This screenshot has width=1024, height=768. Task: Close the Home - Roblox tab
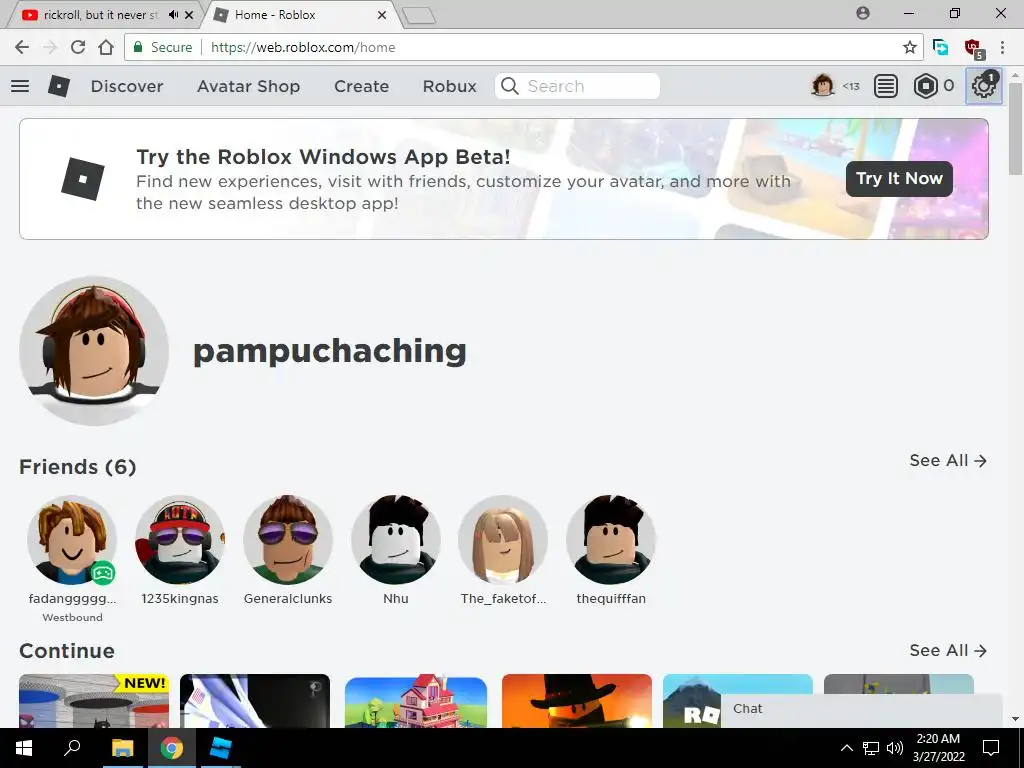coord(382,14)
